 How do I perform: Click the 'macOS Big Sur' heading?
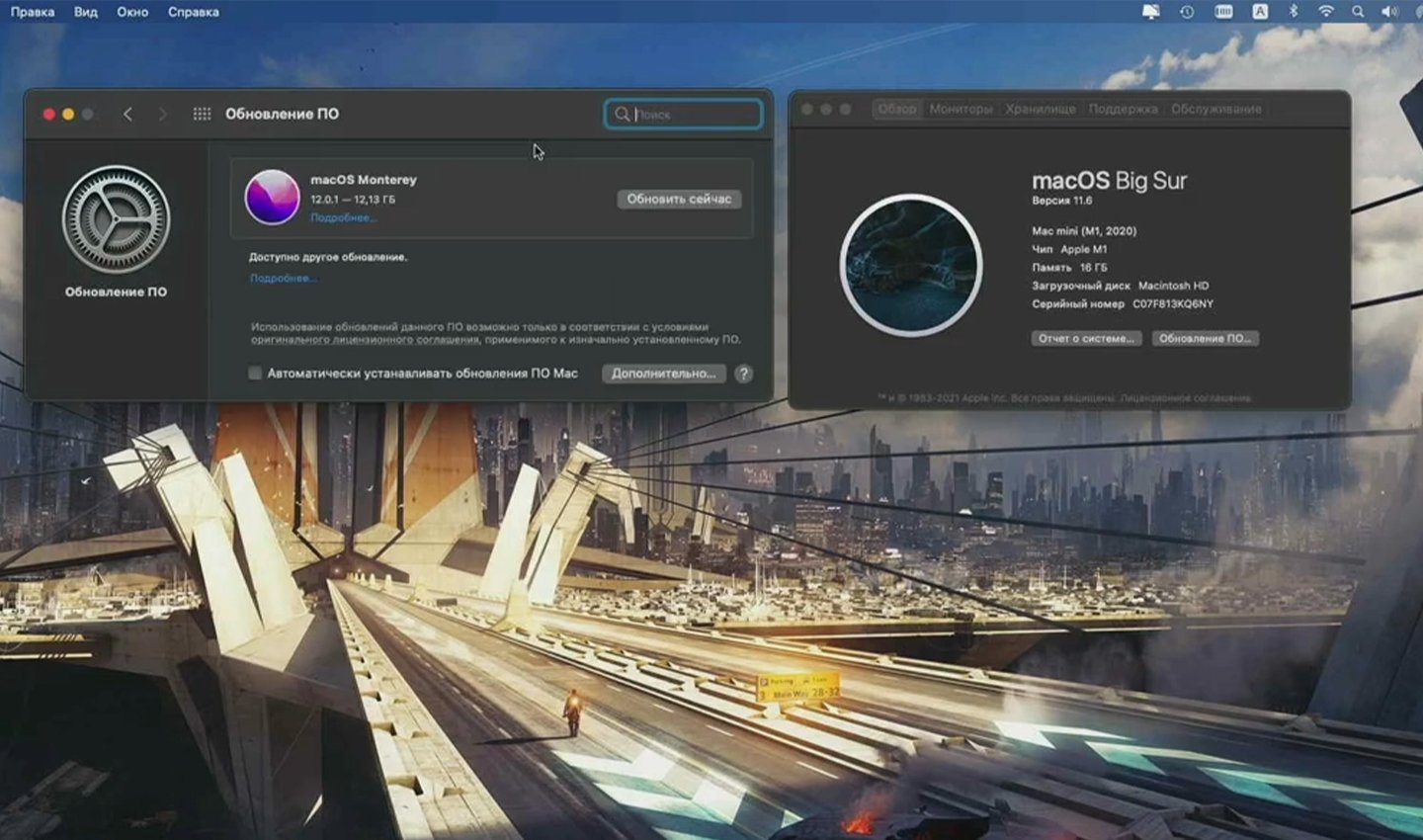pos(1109,181)
